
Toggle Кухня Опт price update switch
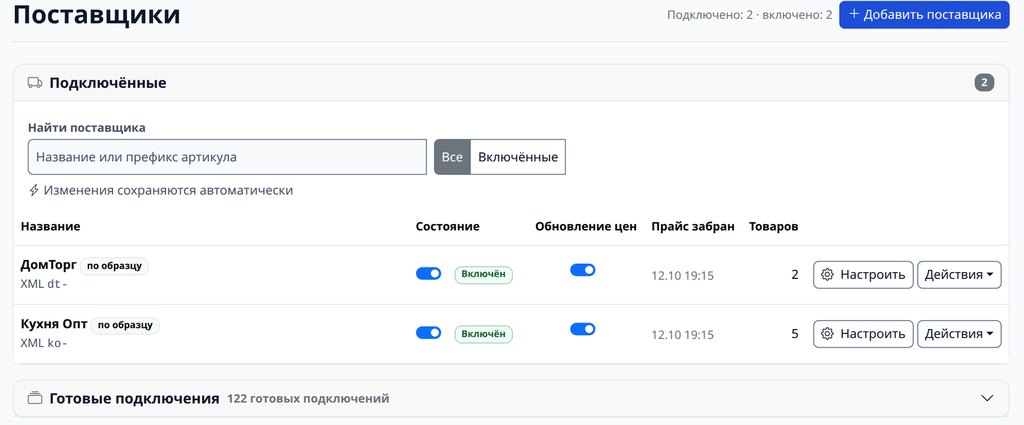[583, 328]
